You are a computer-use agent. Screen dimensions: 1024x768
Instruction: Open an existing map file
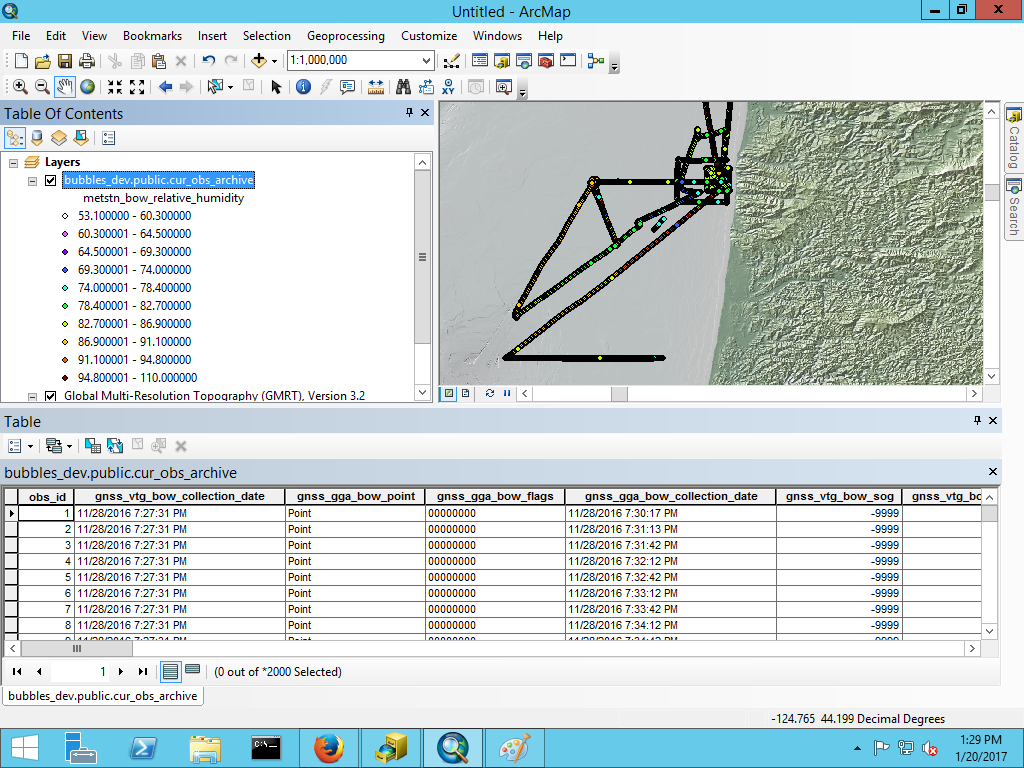point(42,61)
